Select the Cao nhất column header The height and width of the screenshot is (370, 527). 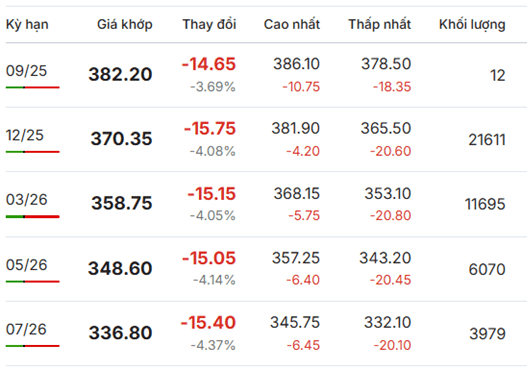coord(292,24)
